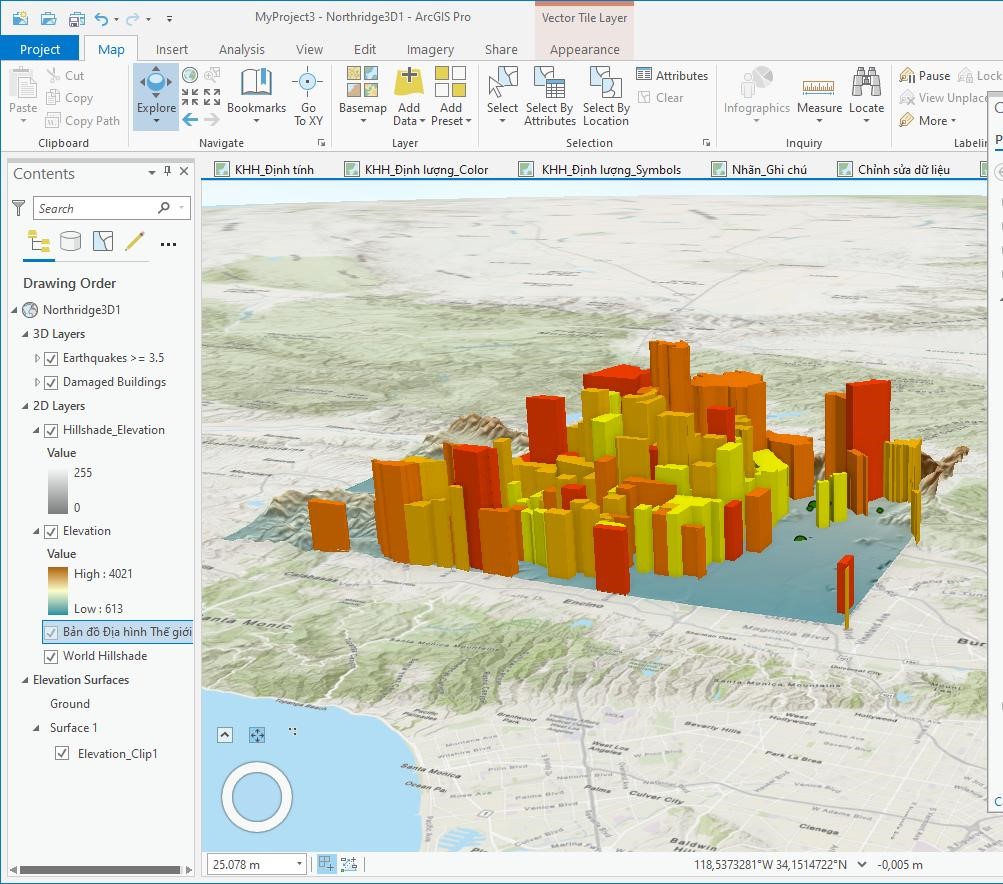Toggle World Hillshade layer checkbox

pos(51,657)
